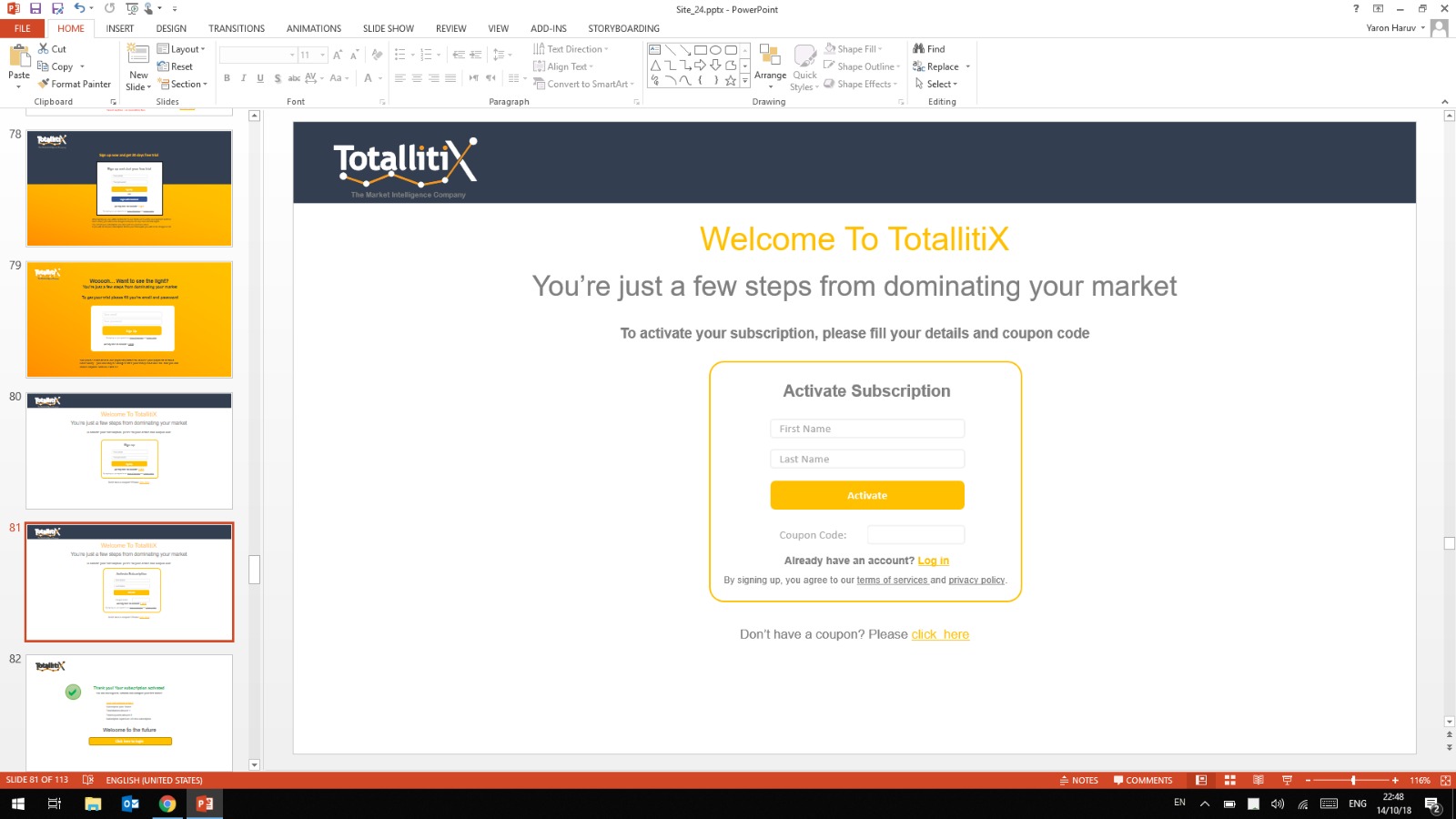Open the FILE tab
1456x819 pixels.
[23, 28]
